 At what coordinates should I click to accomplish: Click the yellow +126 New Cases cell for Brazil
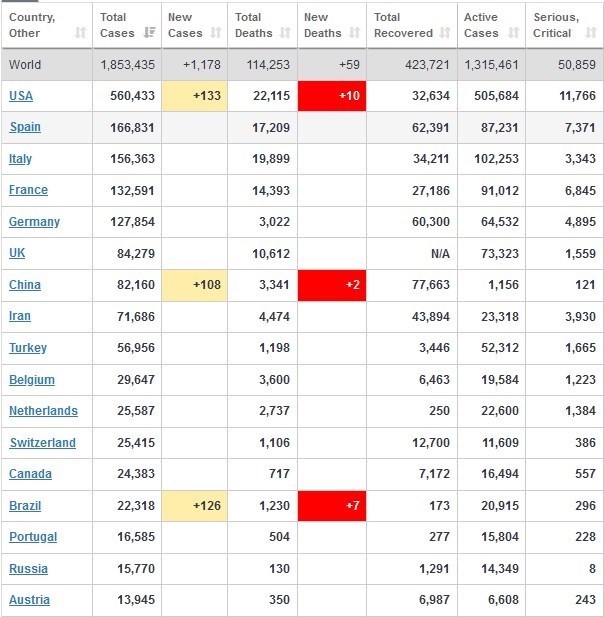[193, 506]
